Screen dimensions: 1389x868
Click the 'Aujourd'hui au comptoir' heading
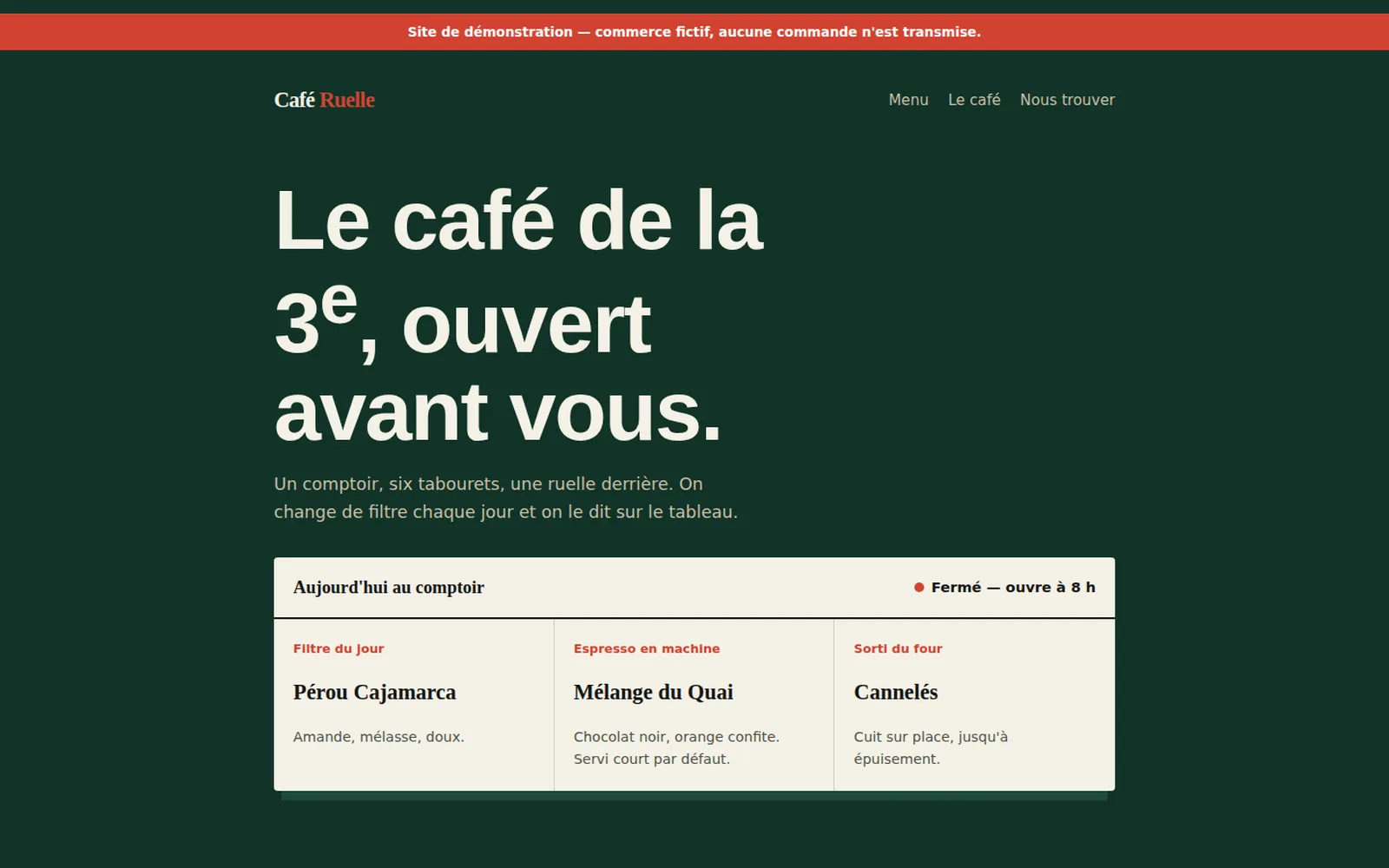388,588
